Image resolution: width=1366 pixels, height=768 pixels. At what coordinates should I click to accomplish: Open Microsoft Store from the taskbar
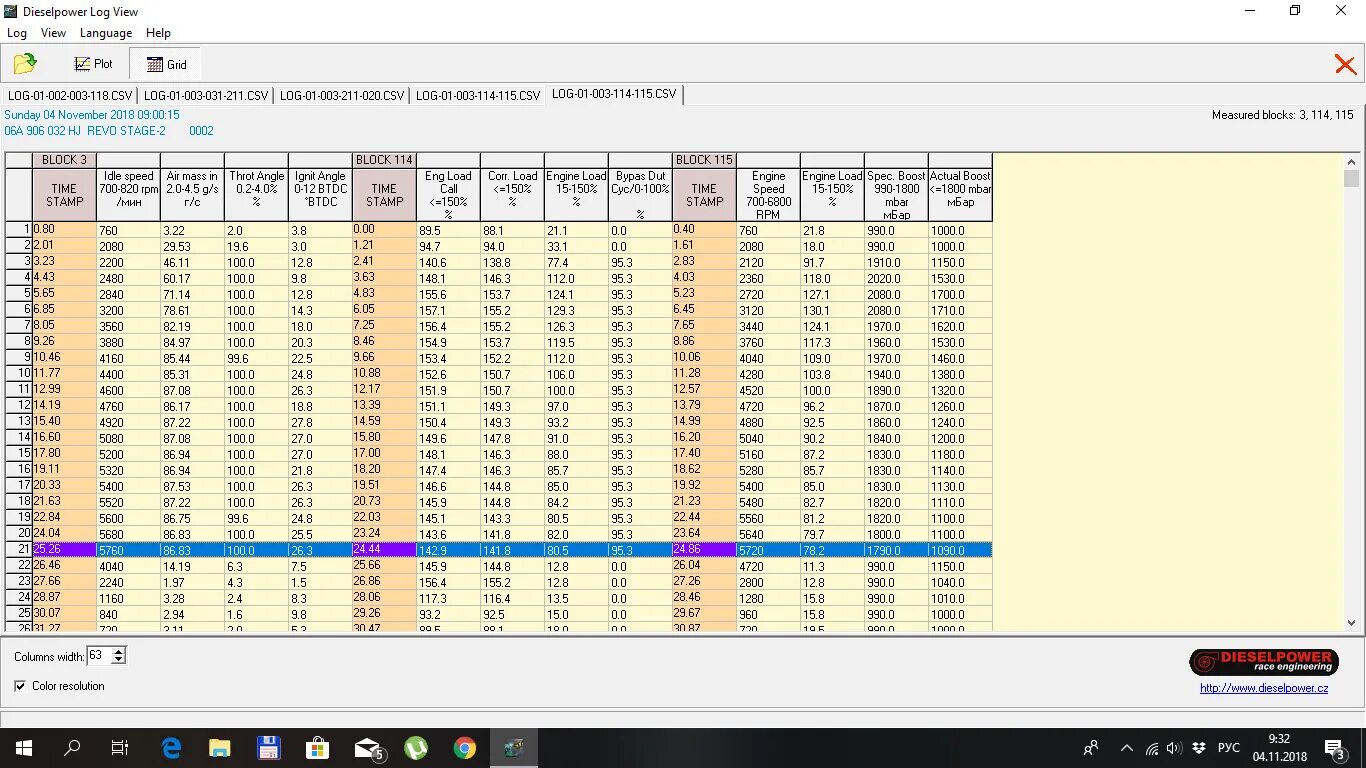click(x=317, y=748)
